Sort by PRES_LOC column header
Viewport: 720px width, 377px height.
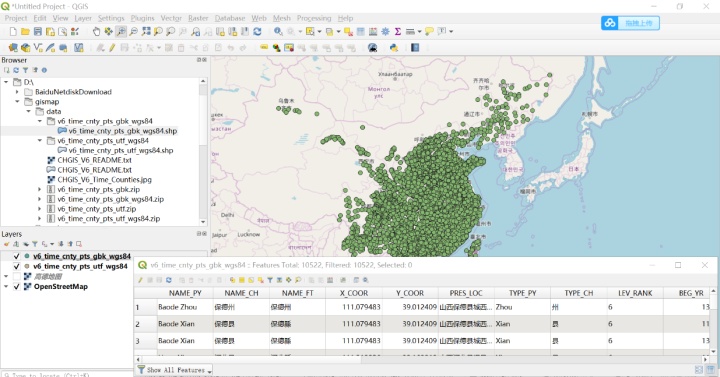(466, 293)
